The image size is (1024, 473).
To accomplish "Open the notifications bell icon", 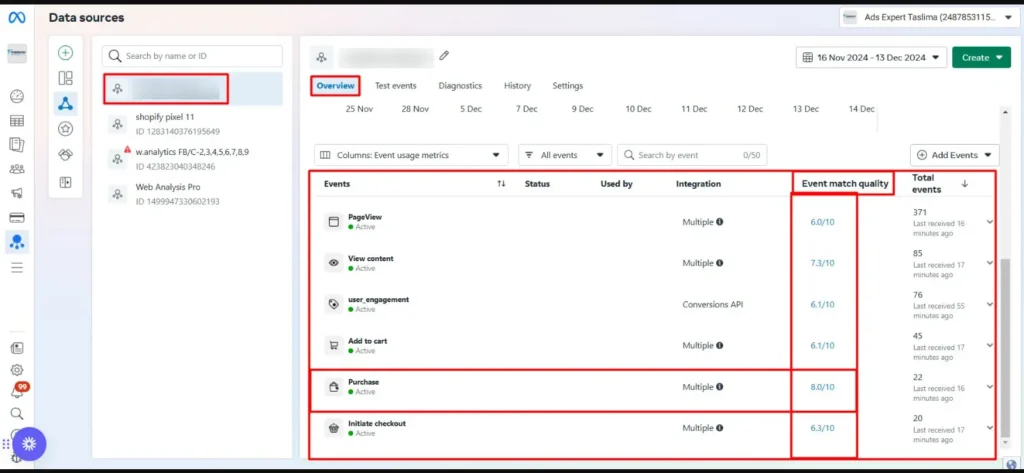I will tap(17, 391).
